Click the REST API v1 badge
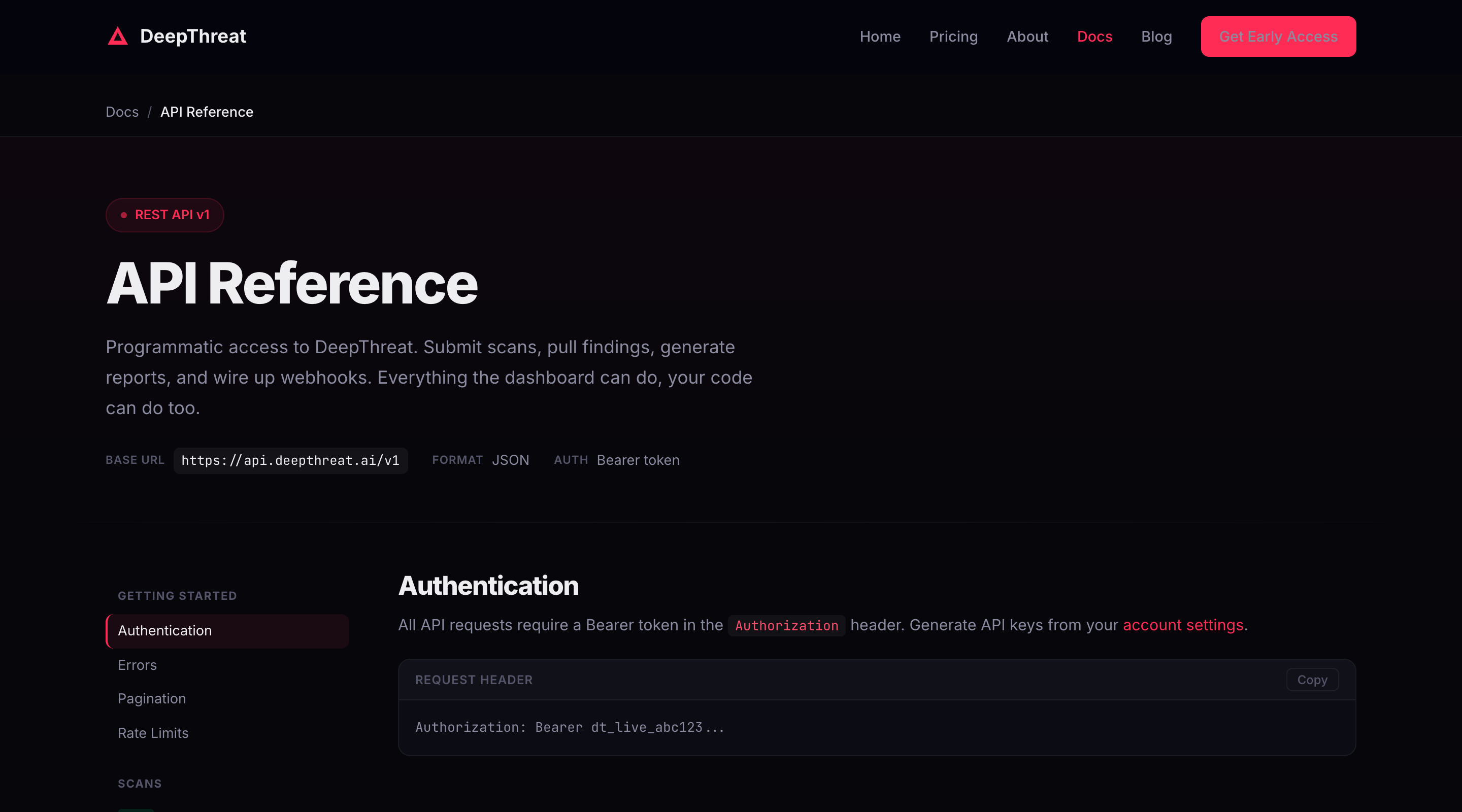1462x812 pixels. pos(164,215)
